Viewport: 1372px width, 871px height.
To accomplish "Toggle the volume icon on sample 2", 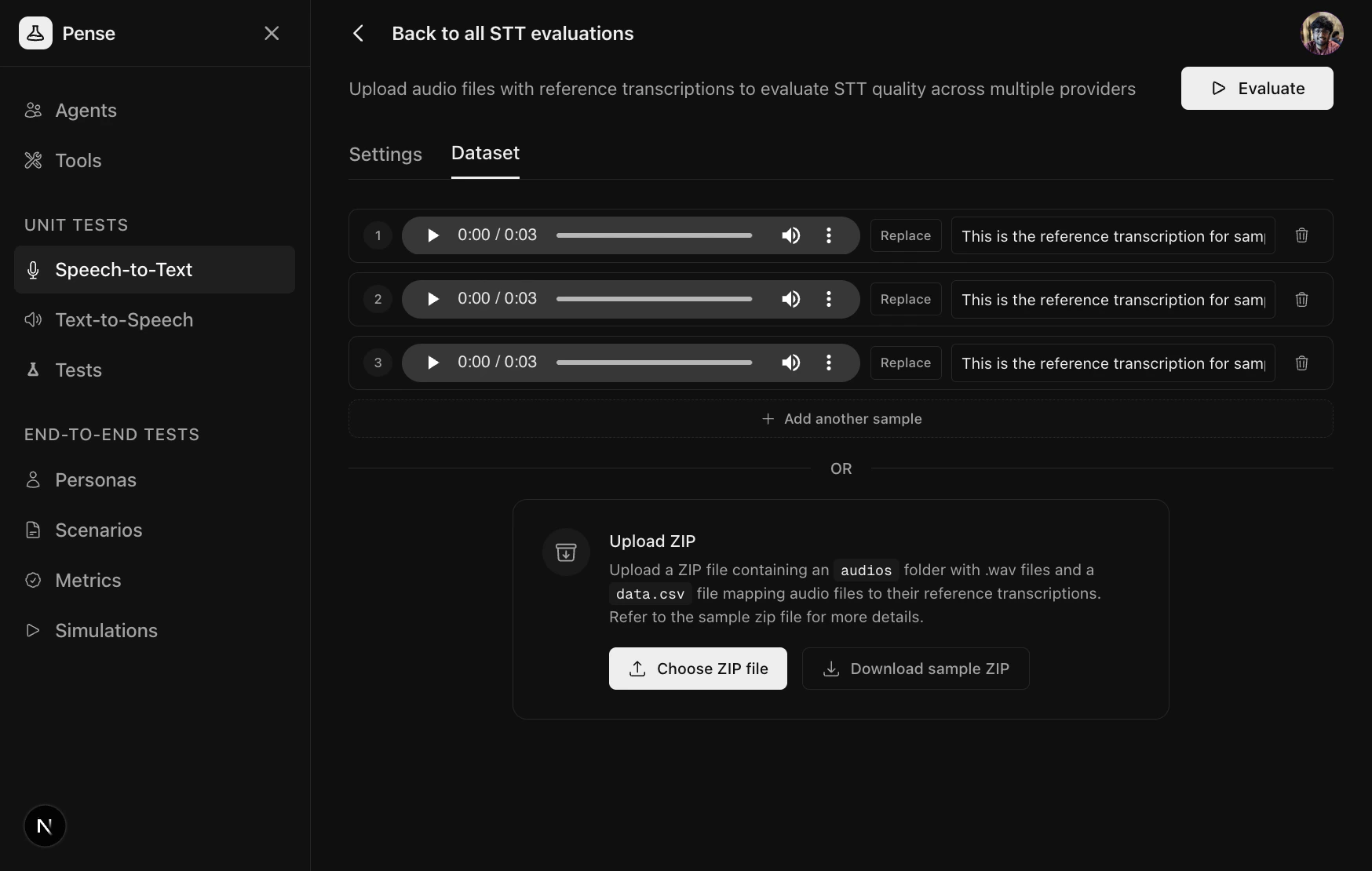I will coord(790,299).
